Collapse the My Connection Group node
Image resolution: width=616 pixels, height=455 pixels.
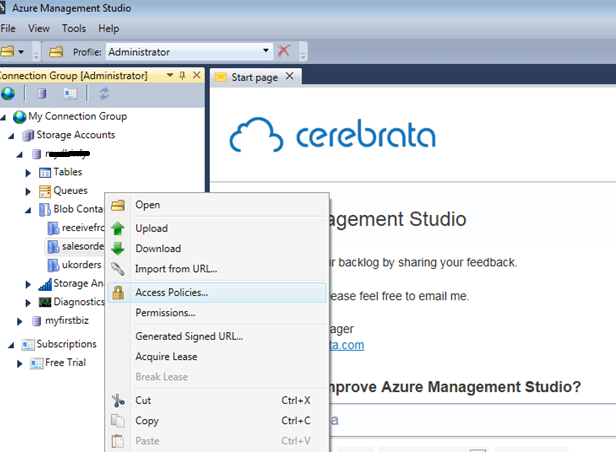click(x=3, y=117)
